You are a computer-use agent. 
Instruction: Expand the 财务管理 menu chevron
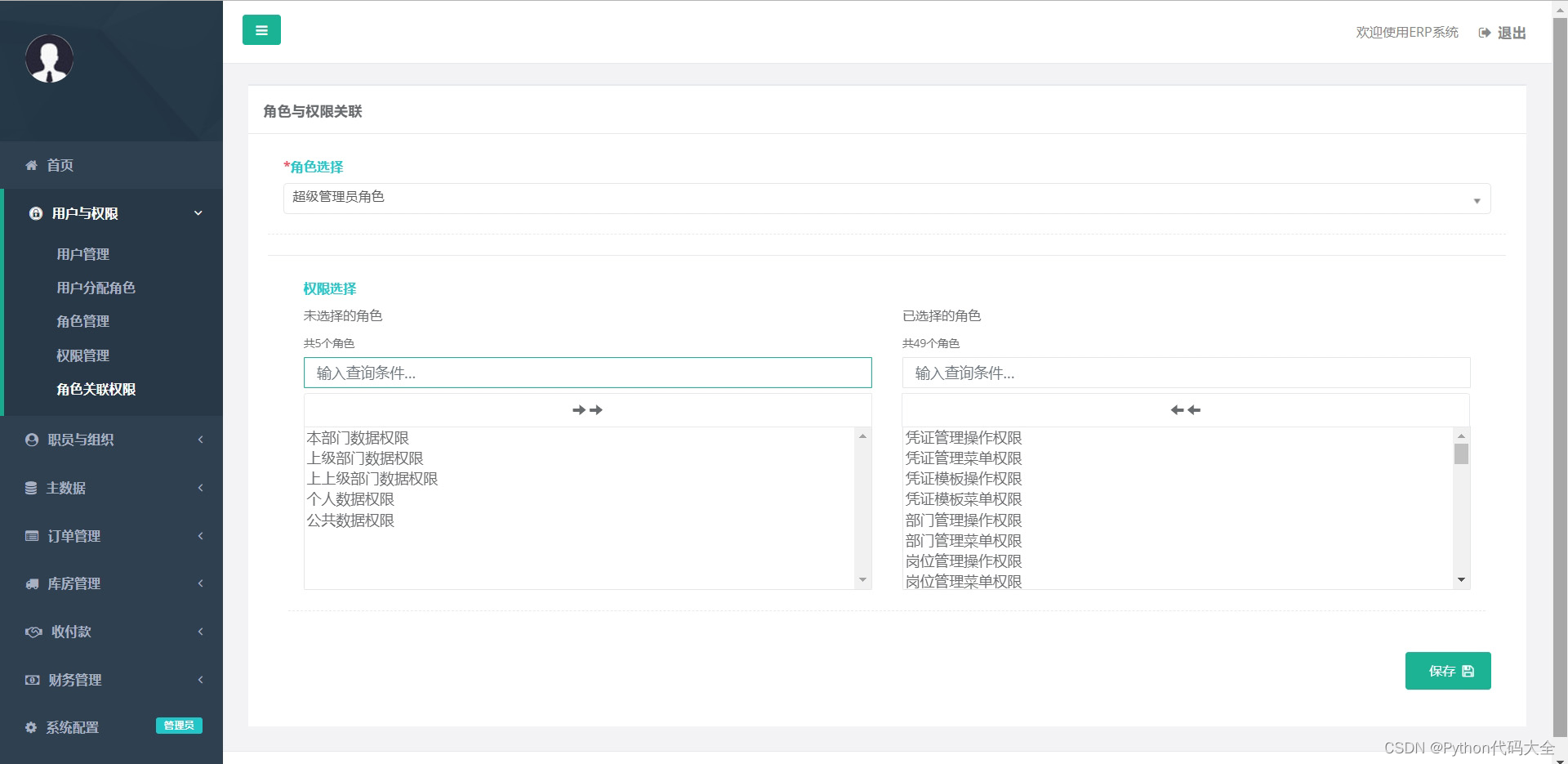click(200, 680)
